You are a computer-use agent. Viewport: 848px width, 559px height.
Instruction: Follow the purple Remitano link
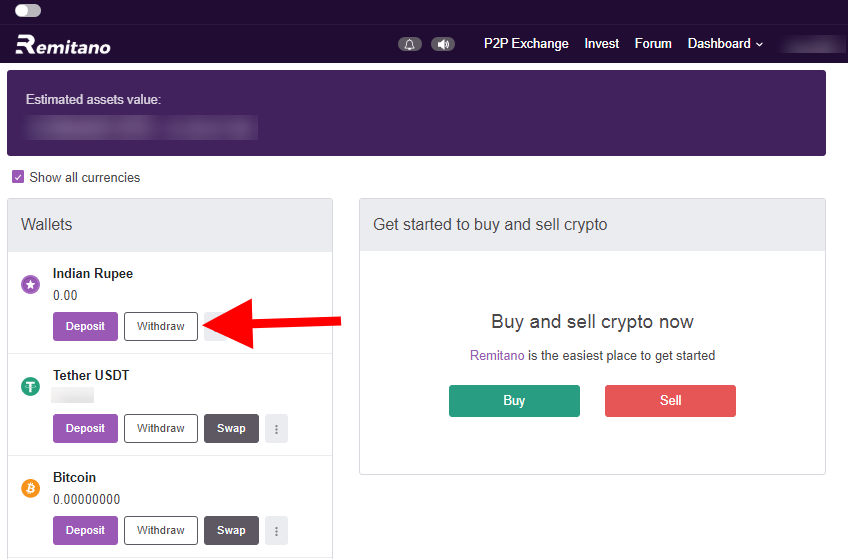497,355
